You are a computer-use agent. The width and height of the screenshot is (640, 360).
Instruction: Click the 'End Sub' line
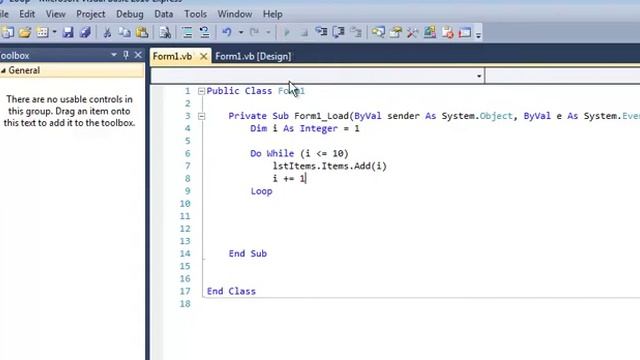click(248, 253)
